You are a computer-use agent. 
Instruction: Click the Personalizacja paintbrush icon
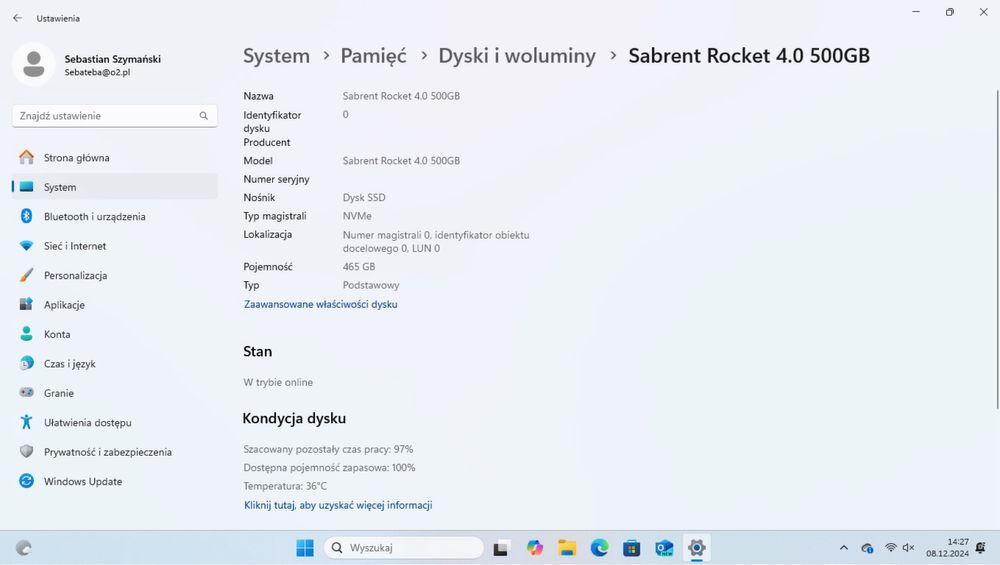(x=26, y=275)
